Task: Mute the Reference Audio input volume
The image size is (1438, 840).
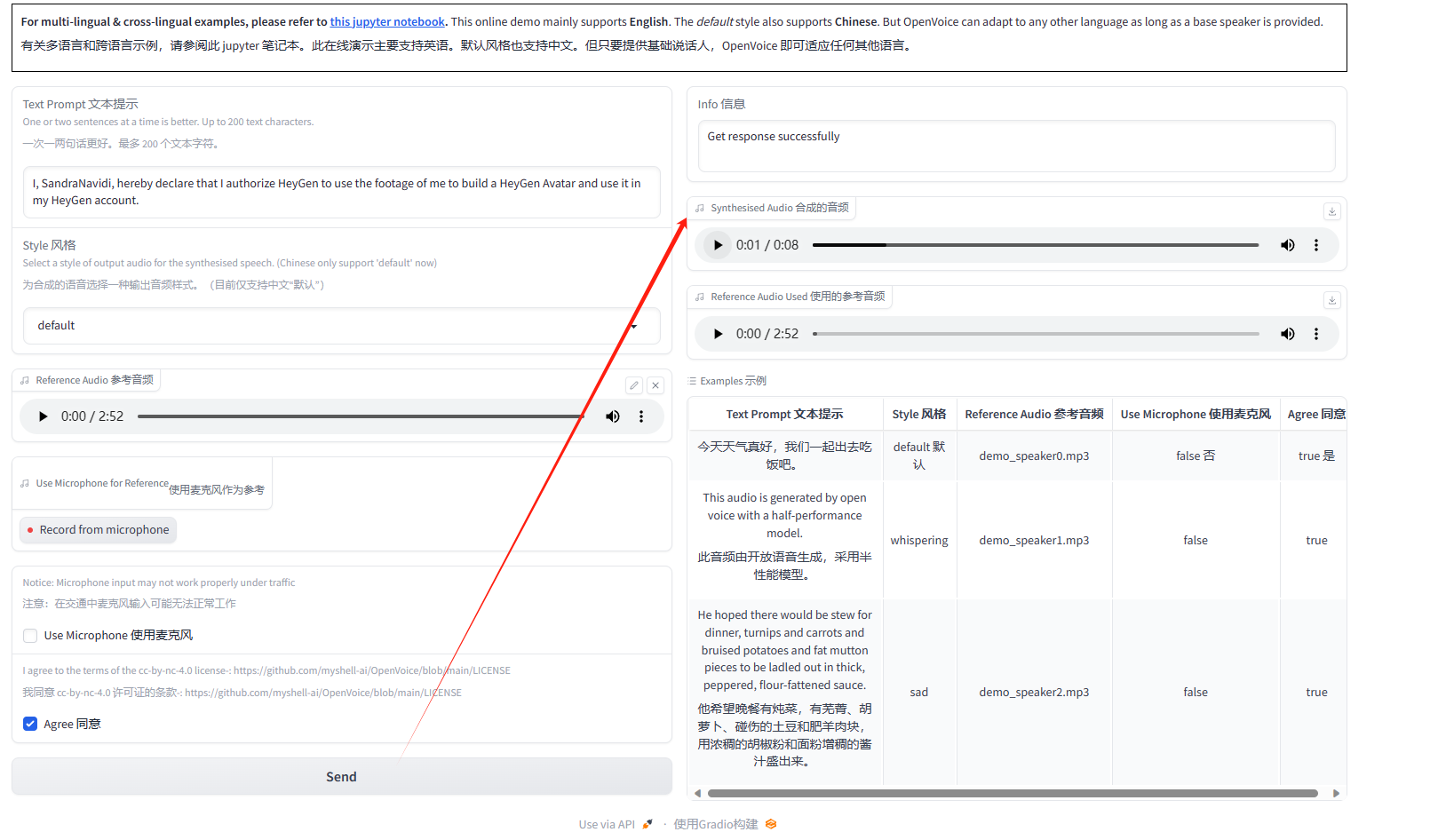Action: coord(613,416)
